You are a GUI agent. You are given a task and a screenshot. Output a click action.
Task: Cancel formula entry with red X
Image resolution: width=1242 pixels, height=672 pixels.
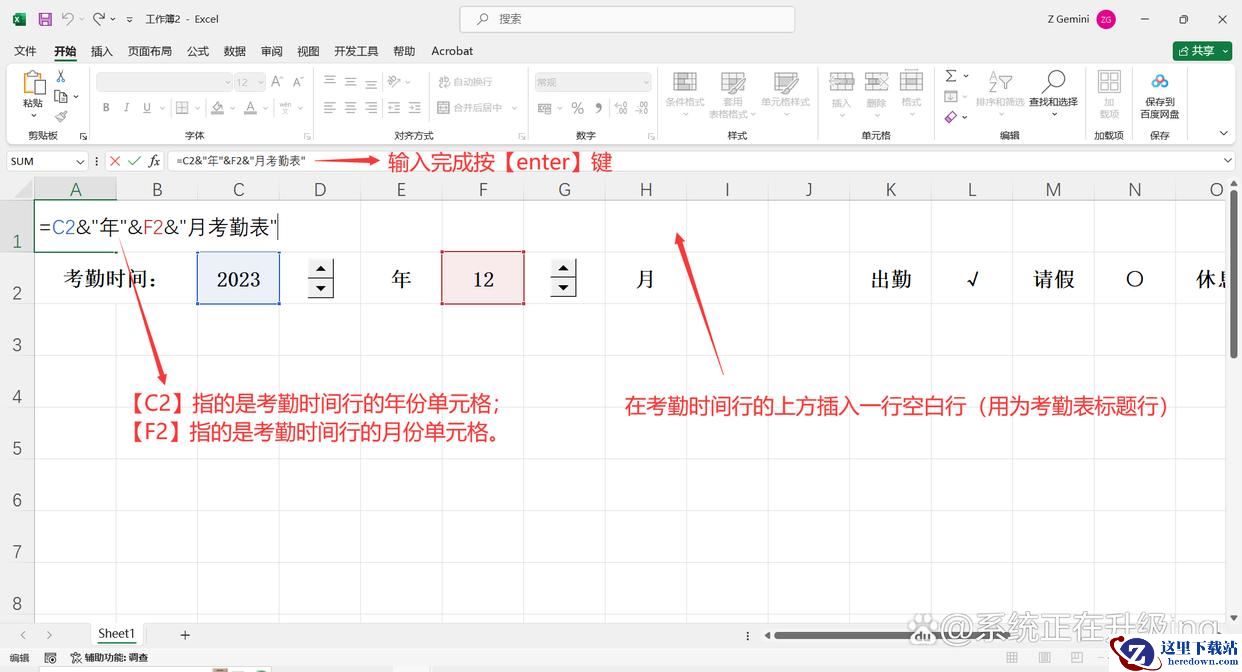pos(115,161)
